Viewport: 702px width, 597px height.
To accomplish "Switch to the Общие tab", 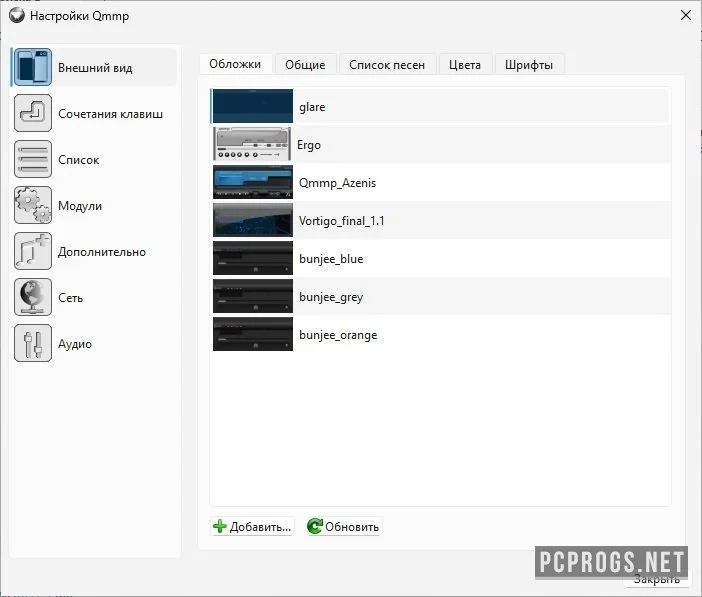I will tap(305, 64).
